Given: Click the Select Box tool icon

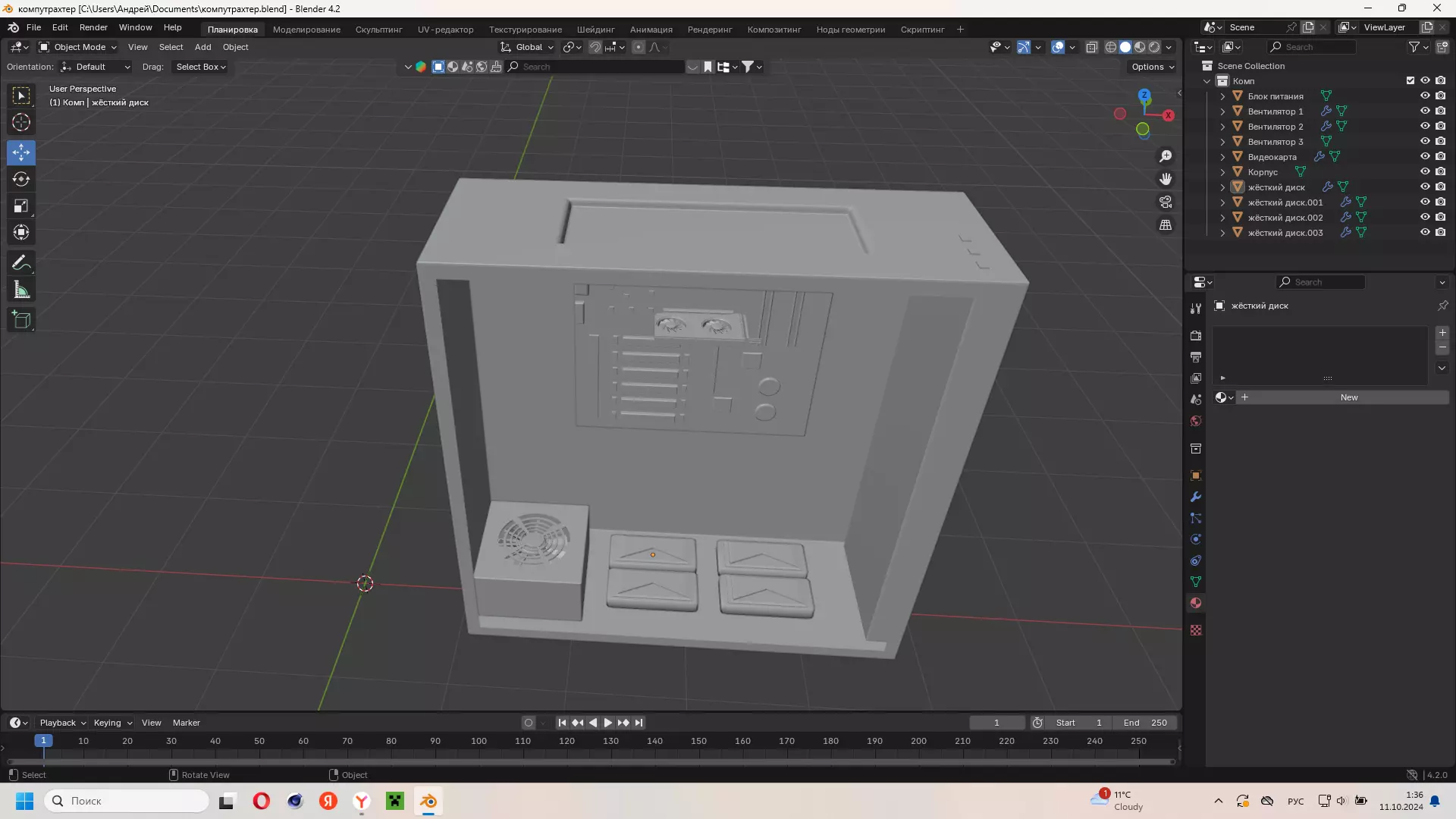Looking at the screenshot, I should click(21, 96).
